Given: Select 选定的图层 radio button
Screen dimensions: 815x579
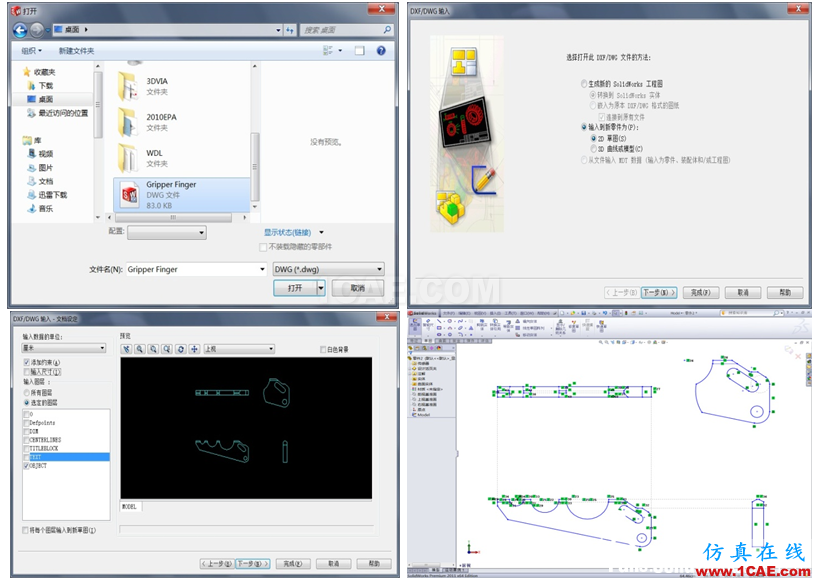Looking at the screenshot, I should pos(27,402).
